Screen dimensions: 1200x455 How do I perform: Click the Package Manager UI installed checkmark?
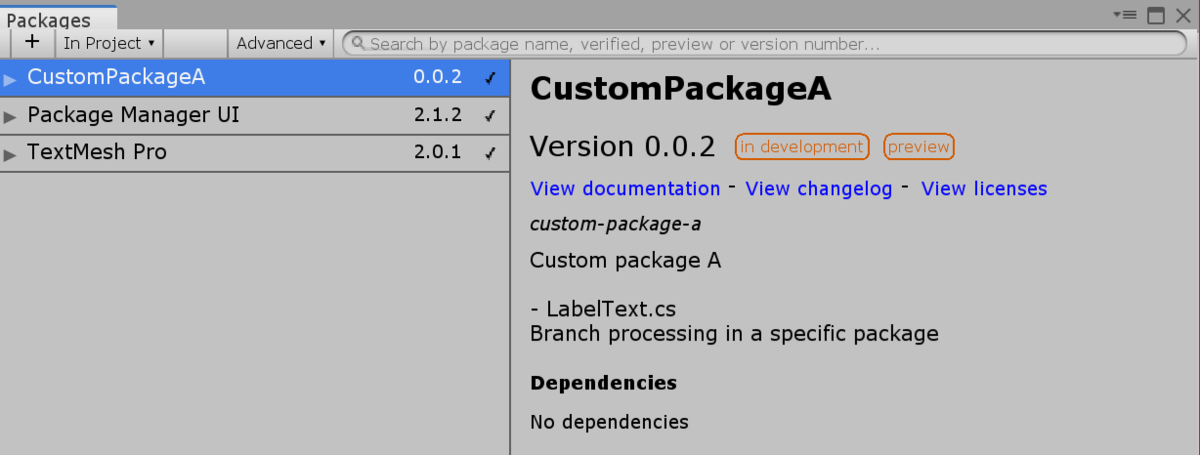pyautogui.click(x=489, y=115)
